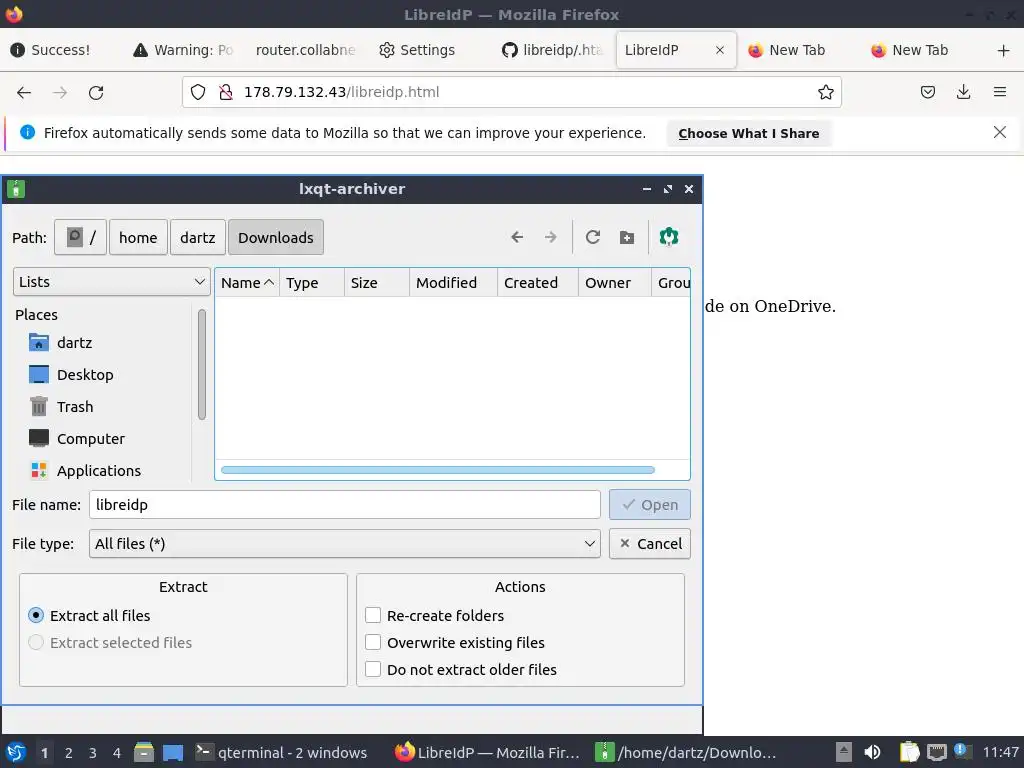
Task: Click the green recycle-style toolbar icon
Action: click(x=669, y=237)
